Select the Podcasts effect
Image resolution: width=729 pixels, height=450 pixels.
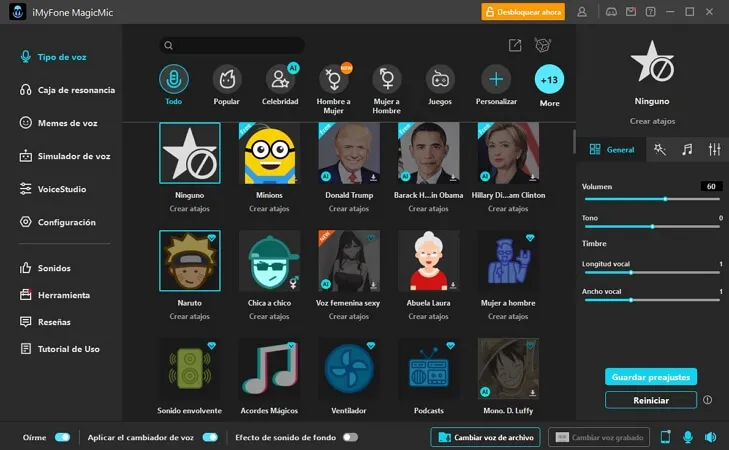(x=429, y=369)
